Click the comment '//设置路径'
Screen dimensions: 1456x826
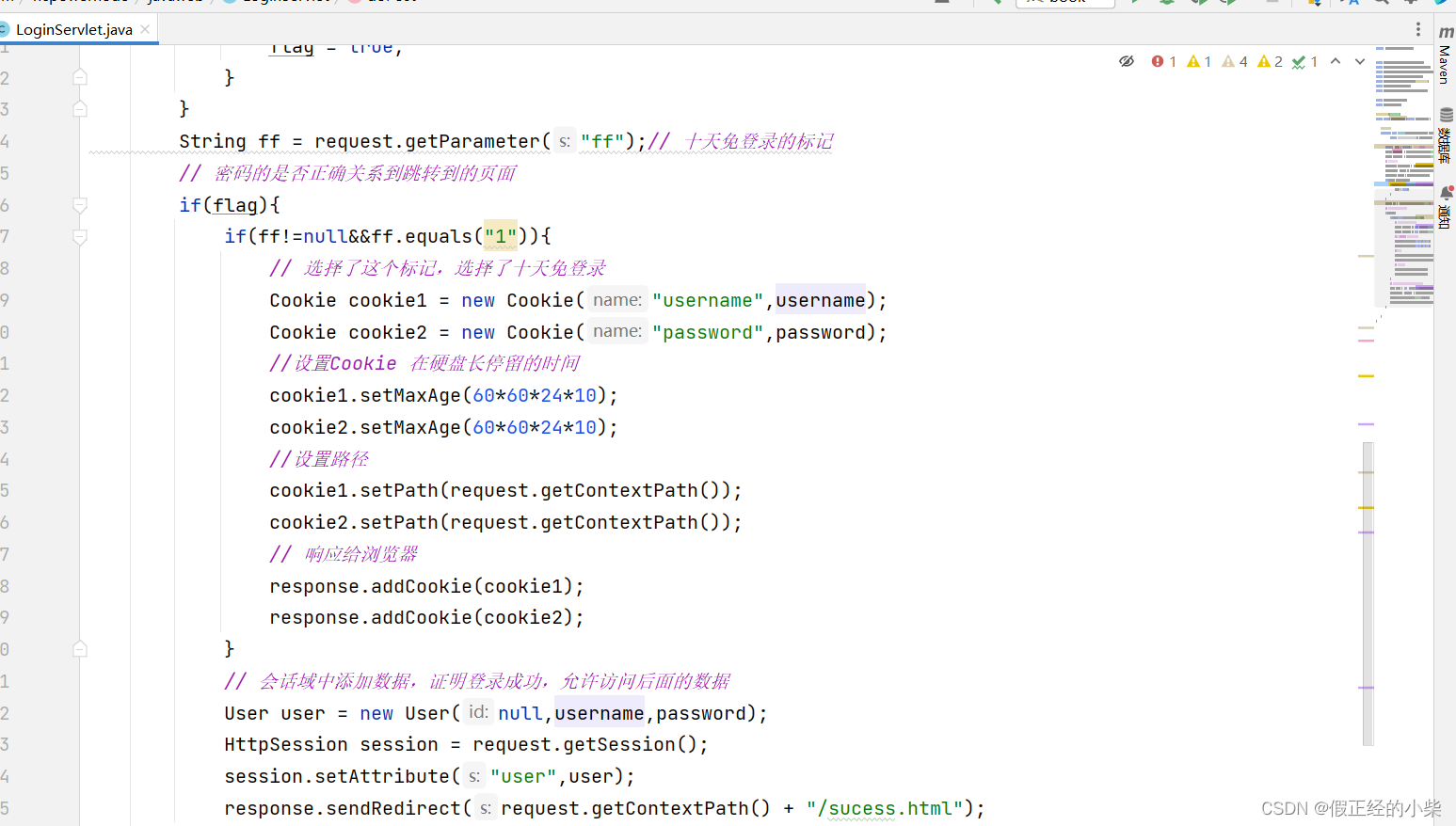pyautogui.click(x=319, y=459)
